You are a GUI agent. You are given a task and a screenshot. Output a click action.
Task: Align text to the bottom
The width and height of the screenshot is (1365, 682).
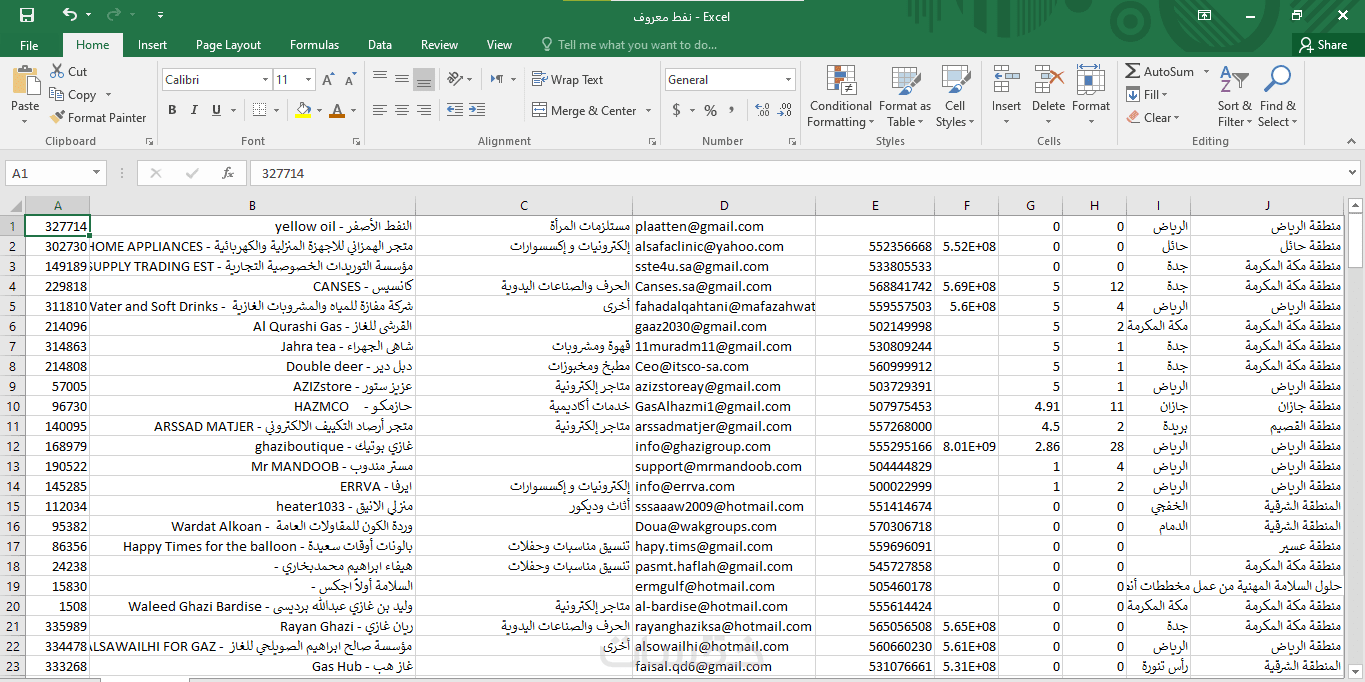coord(424,79)
